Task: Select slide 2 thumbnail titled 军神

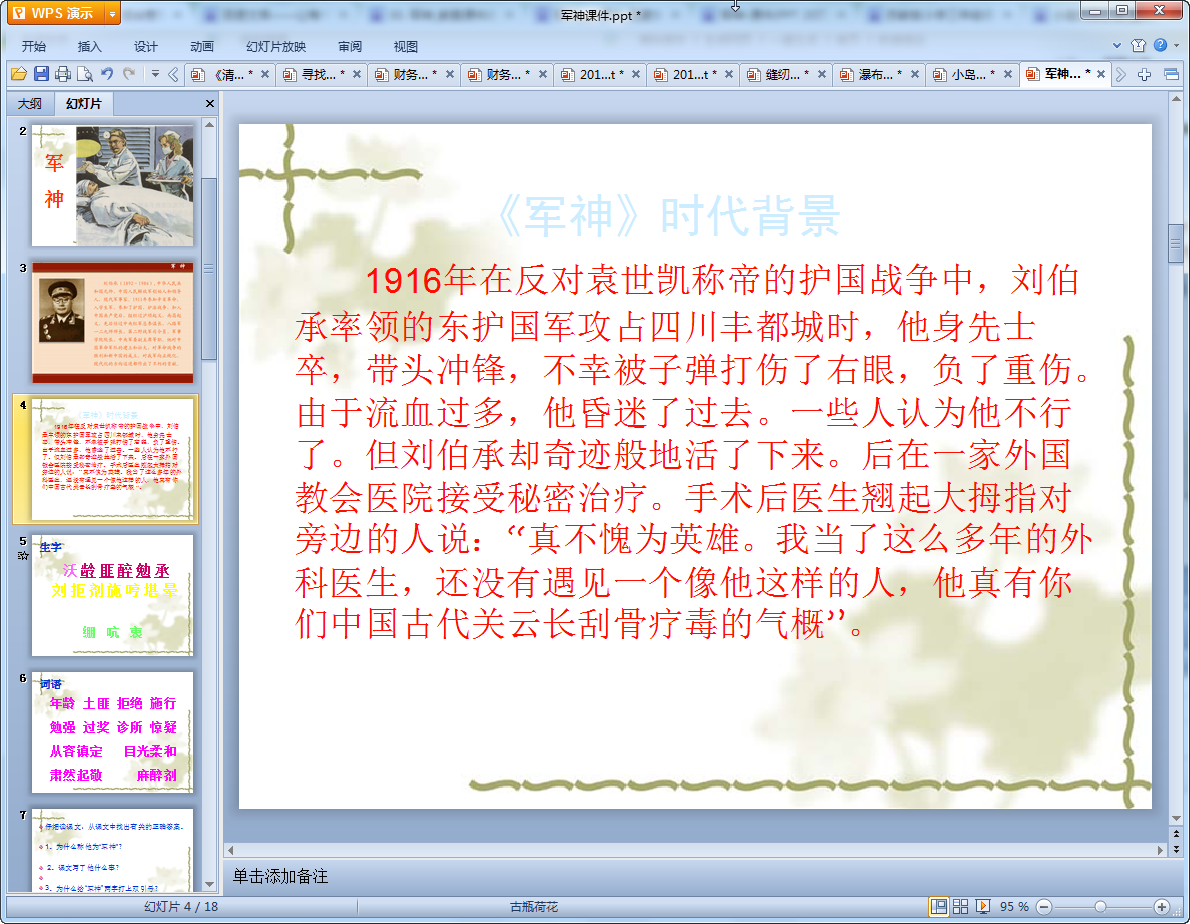Action: coord(112,186)
